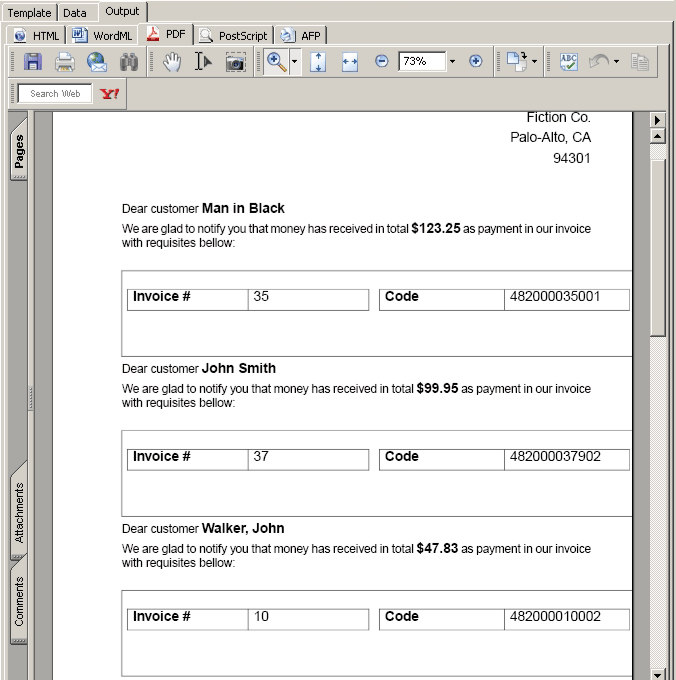Click the Search Web field

point(55,94)
